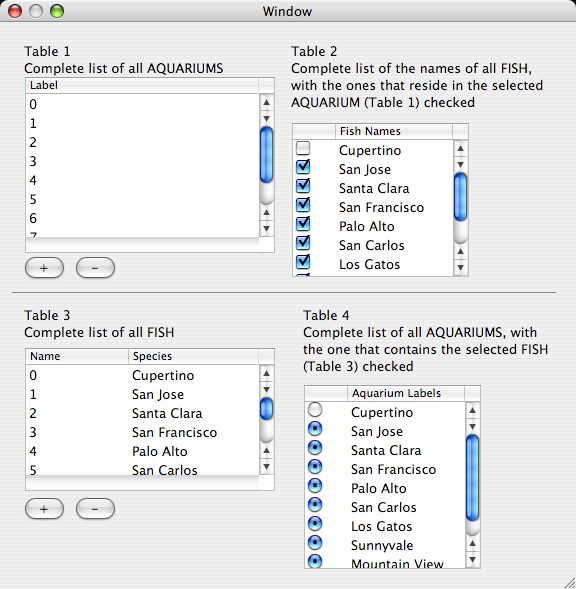
Task: Click Name cell 4 in Table 3
Action: pyautogui.click(x=77, y=451)
